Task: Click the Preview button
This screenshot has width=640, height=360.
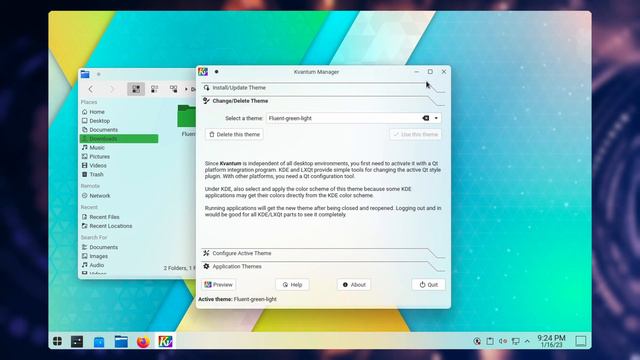Action: click(219, 285)
